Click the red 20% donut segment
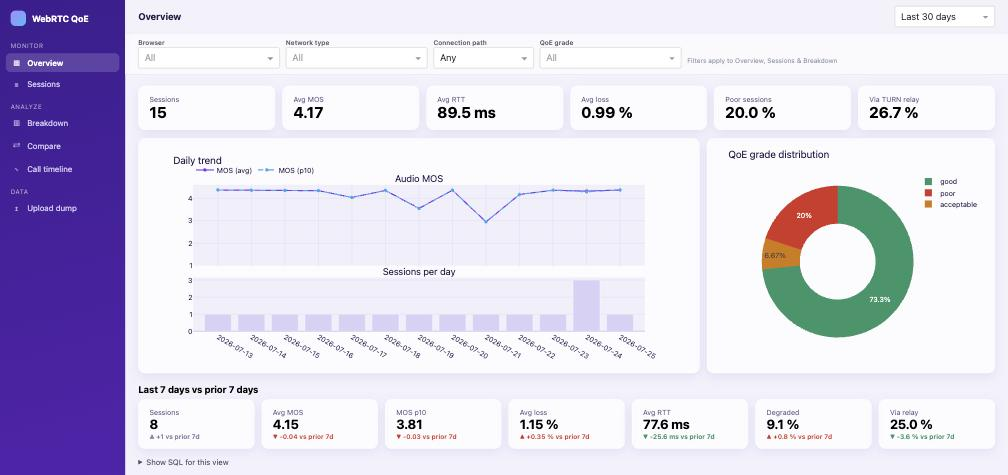 [x=804, y=215]
